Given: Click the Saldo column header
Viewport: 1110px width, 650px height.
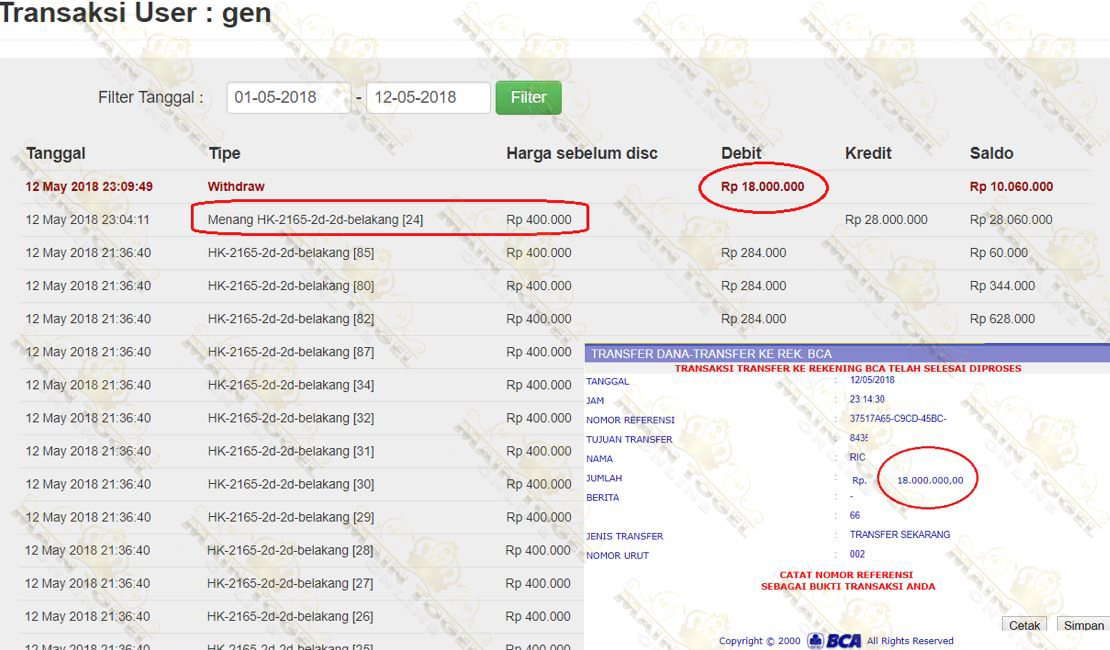Looking at the screenshot, I should click(x=991, y=153).
